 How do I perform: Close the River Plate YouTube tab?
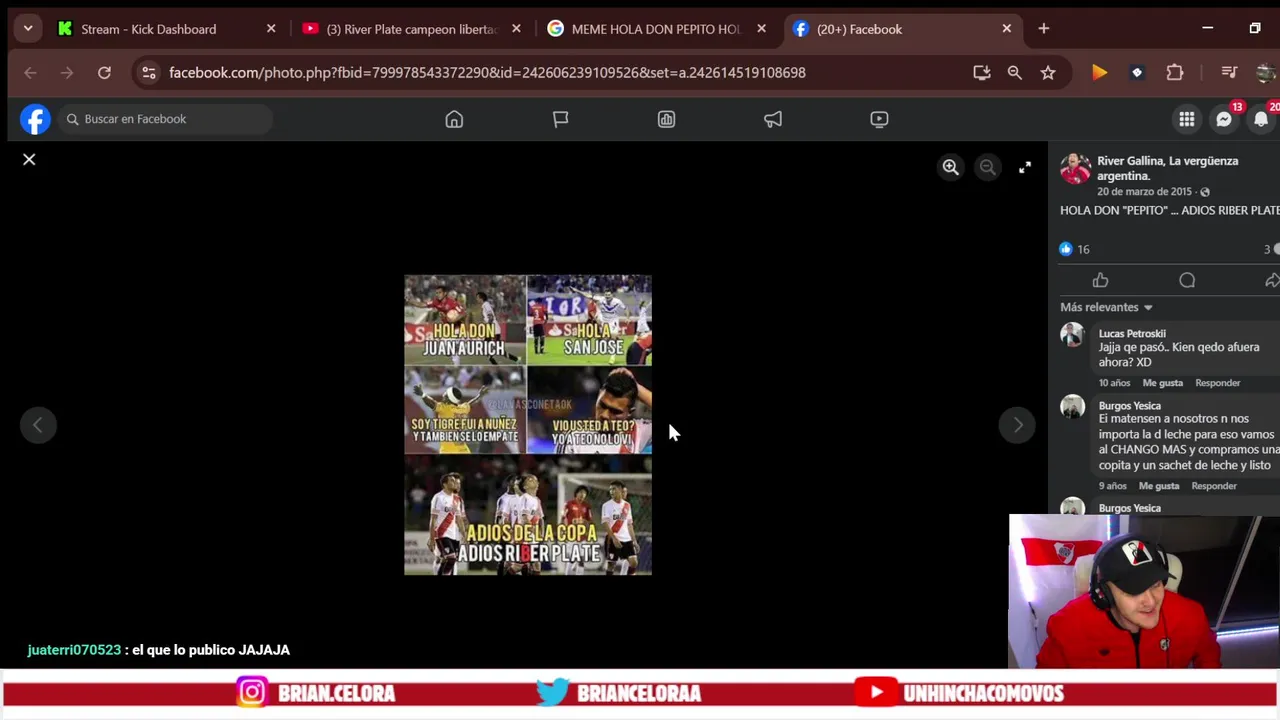click(x=516, y=29)
